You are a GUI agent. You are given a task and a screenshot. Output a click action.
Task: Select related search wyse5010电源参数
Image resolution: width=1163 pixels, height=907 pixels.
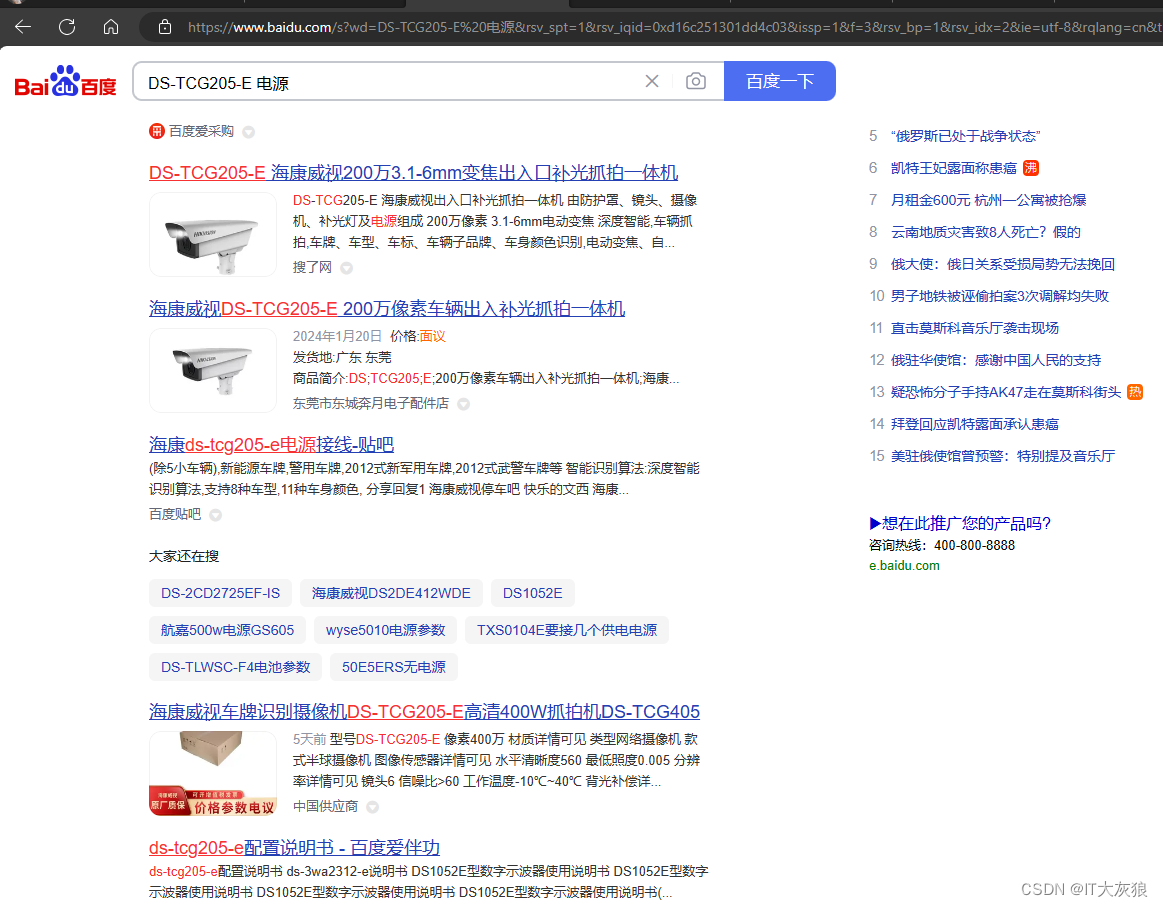pyautogui.click(x=386, y=630)
